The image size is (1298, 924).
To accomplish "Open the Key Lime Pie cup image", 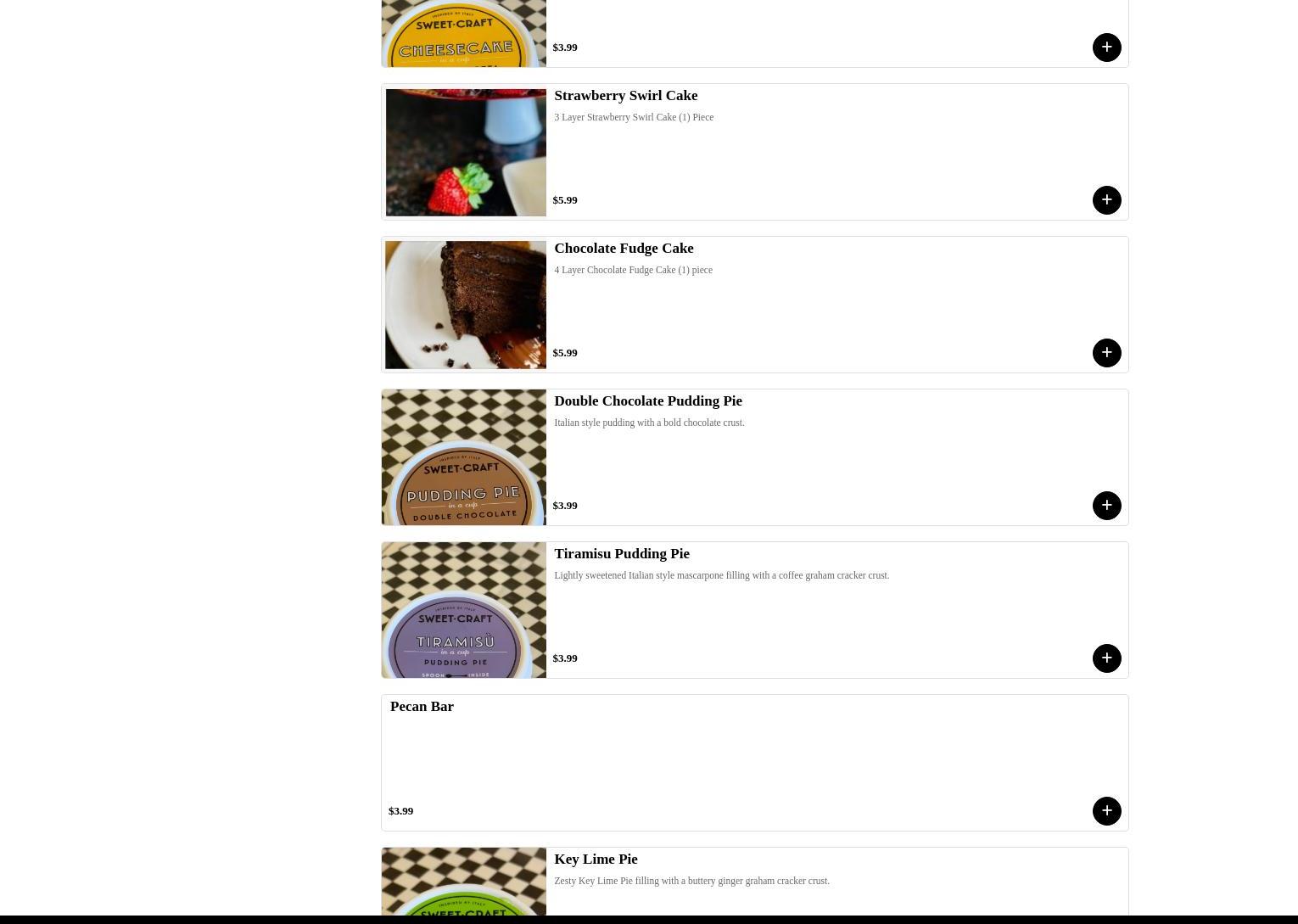I will [464, 882].
